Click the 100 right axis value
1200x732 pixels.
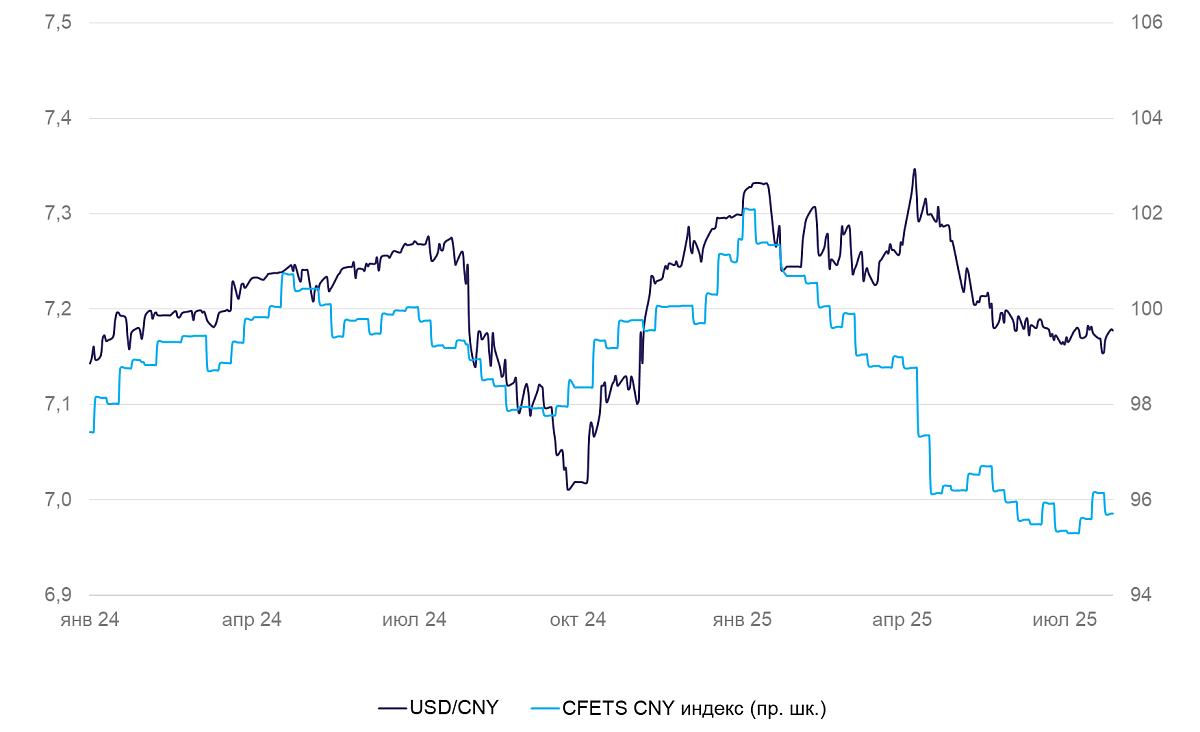coord(1146,309)
